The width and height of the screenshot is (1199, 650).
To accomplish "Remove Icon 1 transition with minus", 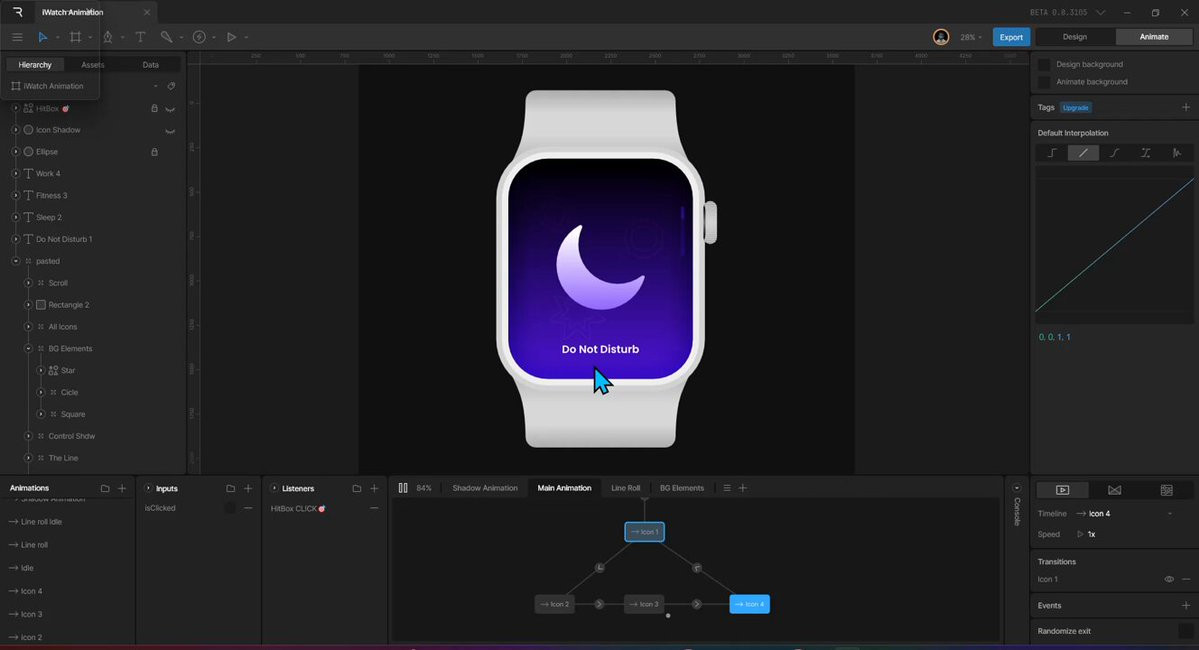I will tap(1186, 580).
